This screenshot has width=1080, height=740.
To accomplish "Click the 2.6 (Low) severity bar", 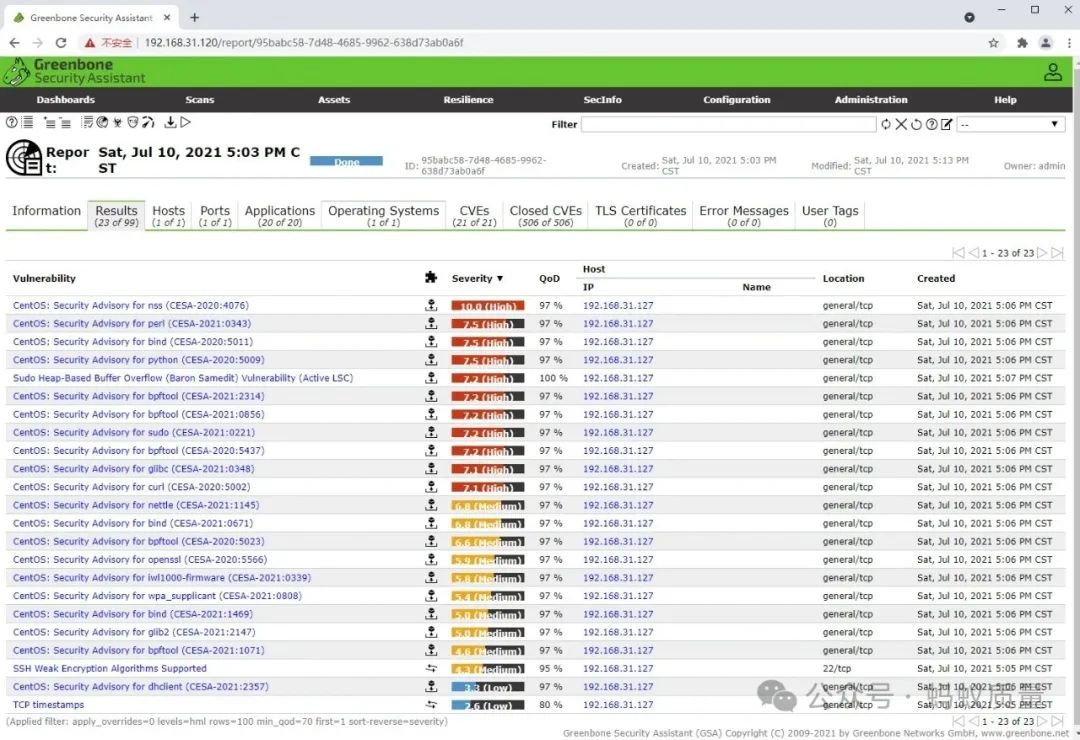I will (488, 706).
